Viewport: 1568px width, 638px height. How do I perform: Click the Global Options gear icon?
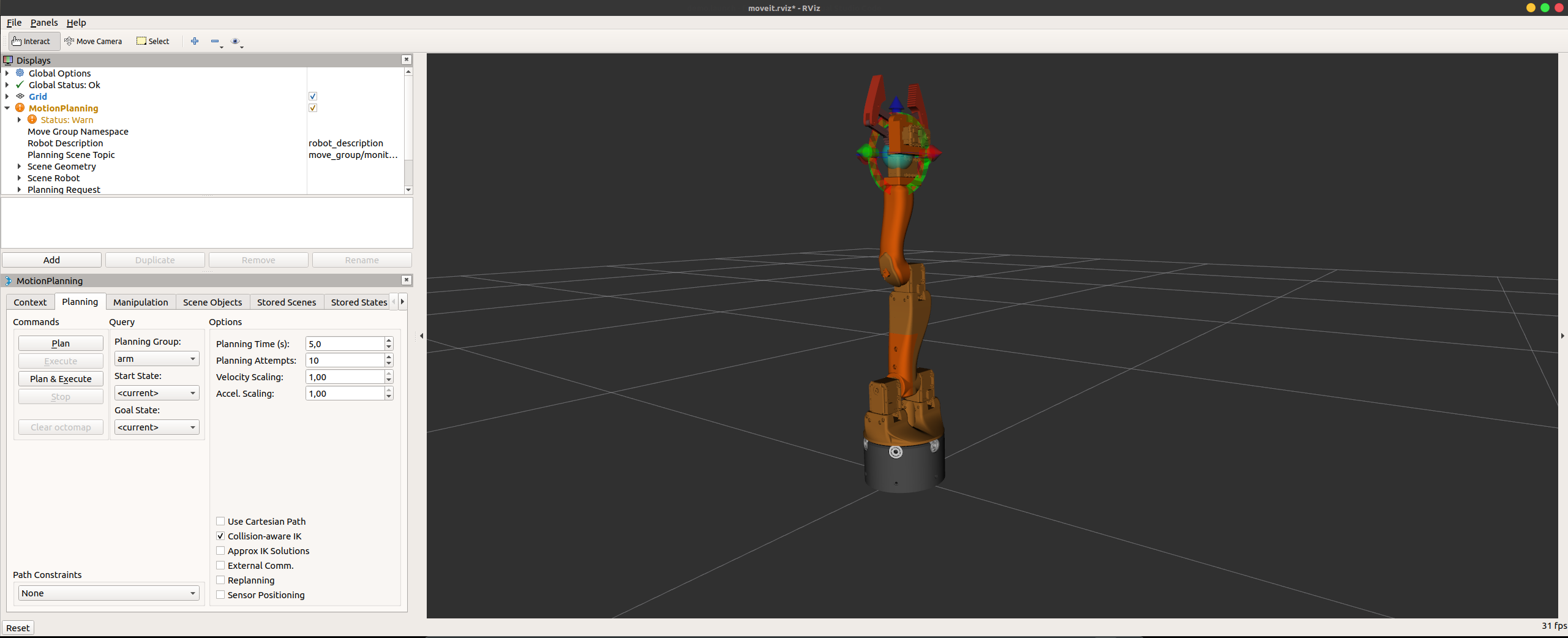(20, 73)
